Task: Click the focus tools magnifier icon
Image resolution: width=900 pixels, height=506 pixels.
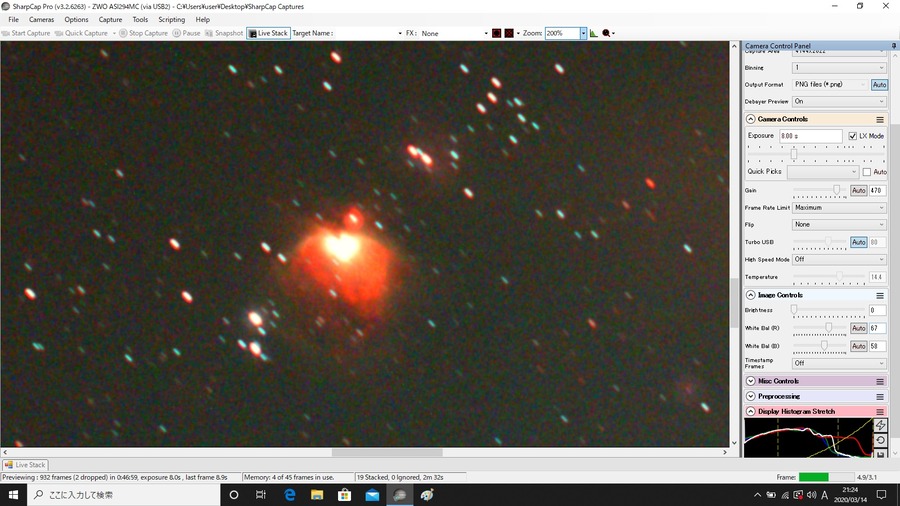Action: pyautogui.click(x=606, y=33)
